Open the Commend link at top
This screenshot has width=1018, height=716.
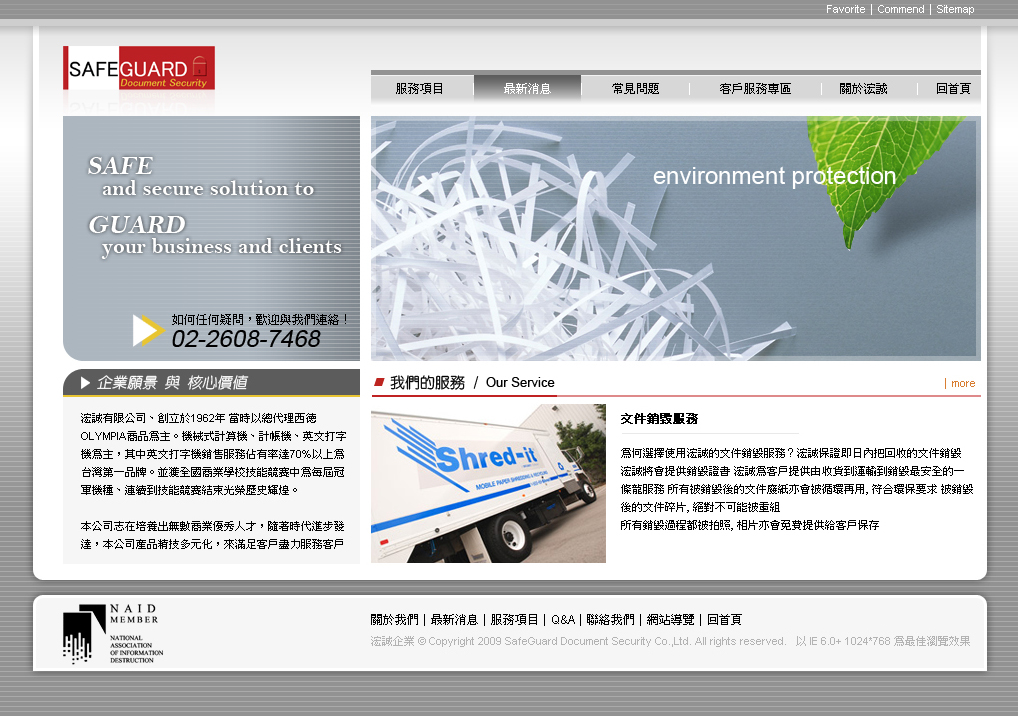[900, 9]
